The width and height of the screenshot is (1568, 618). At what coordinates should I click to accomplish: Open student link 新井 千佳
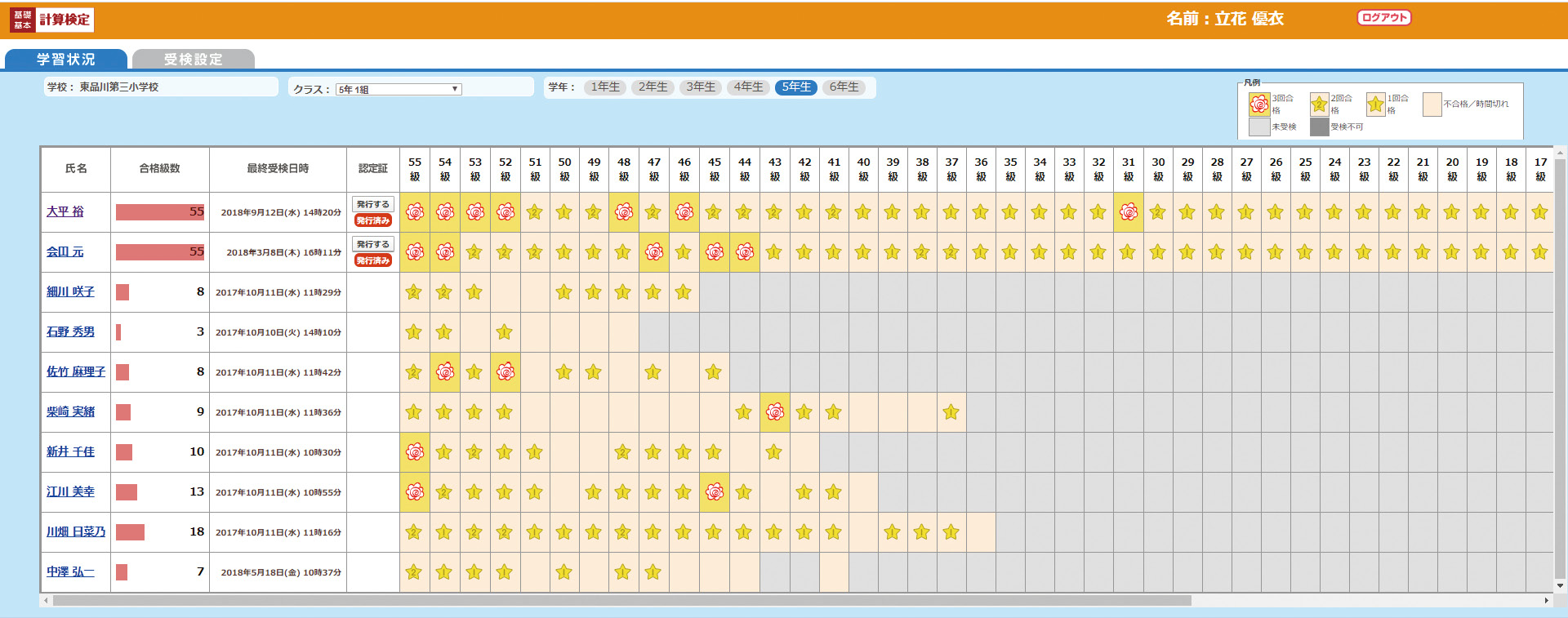pos(70,451)
